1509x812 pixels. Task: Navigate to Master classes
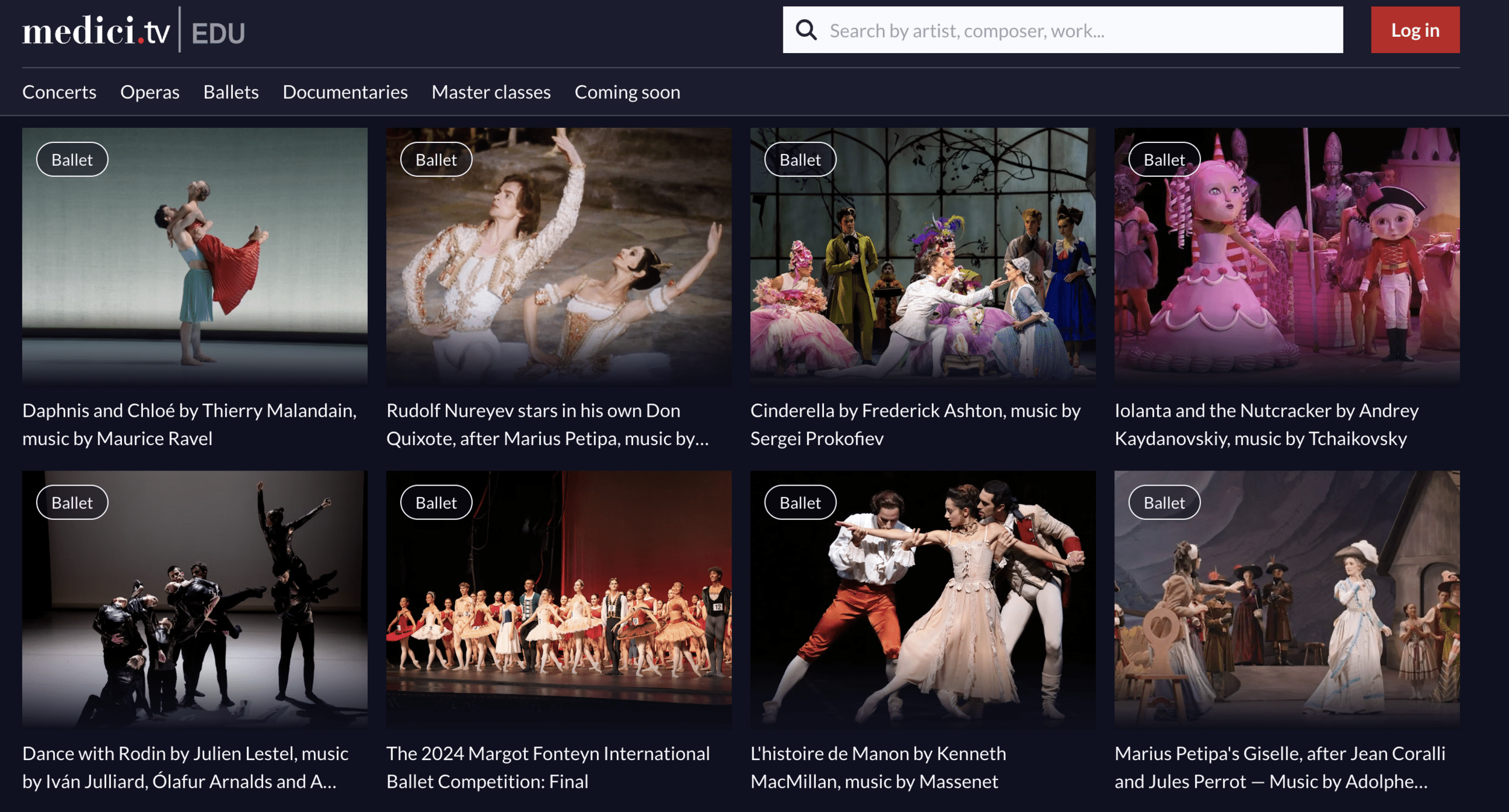pos(491,92)
